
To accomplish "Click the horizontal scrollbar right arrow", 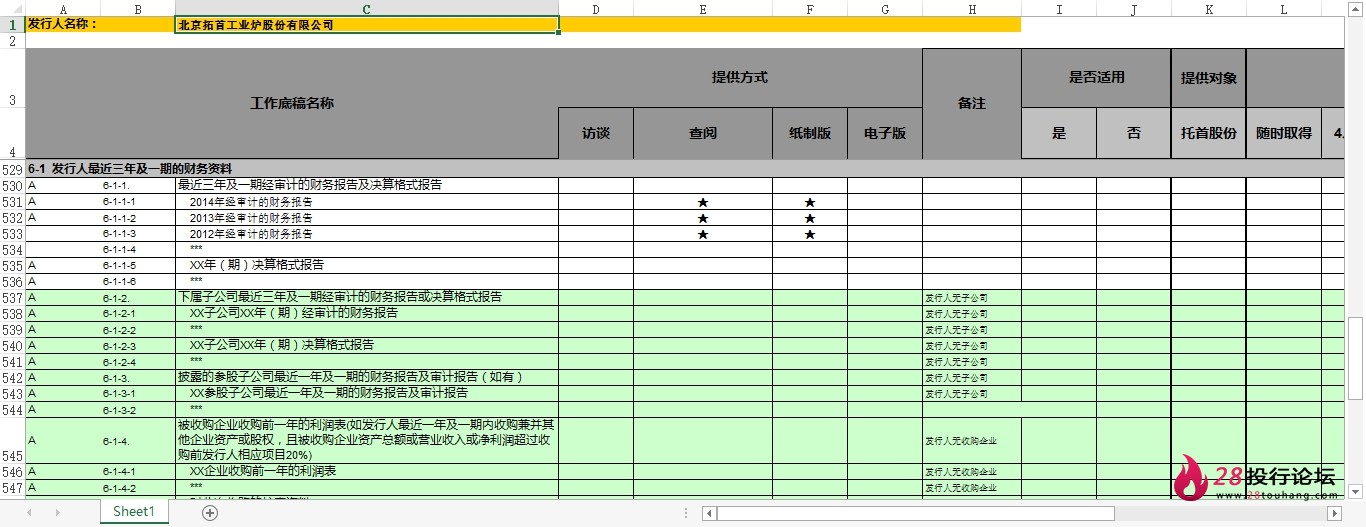I will 1333,513.
